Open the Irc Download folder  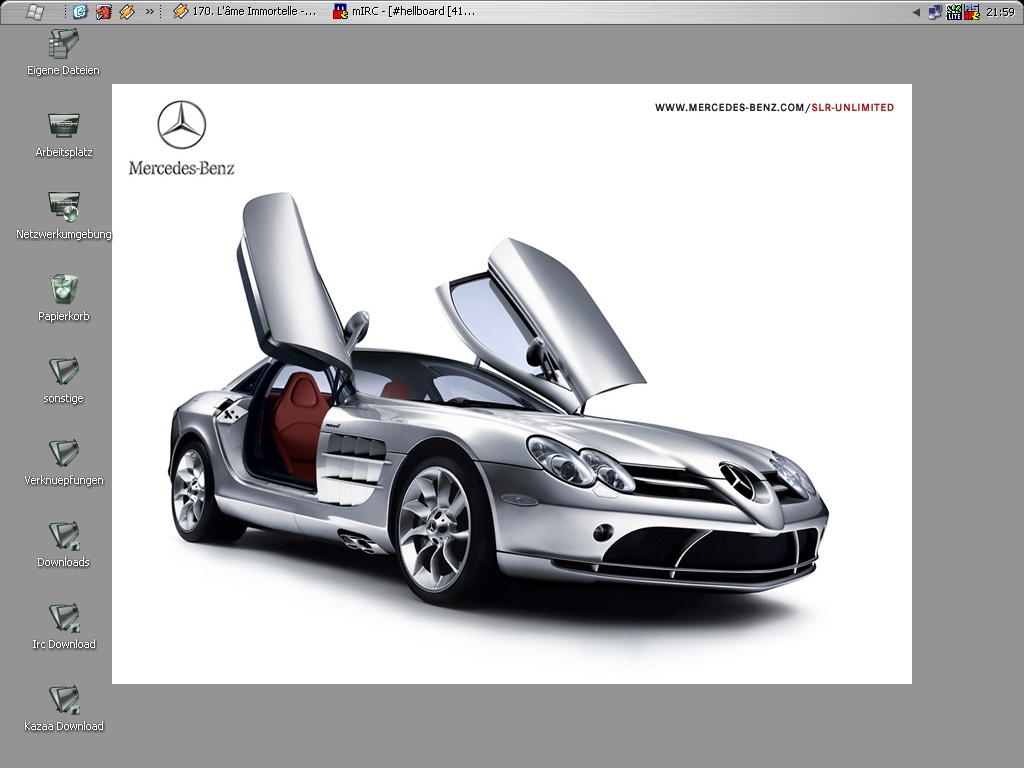click(x=63, y=618)
